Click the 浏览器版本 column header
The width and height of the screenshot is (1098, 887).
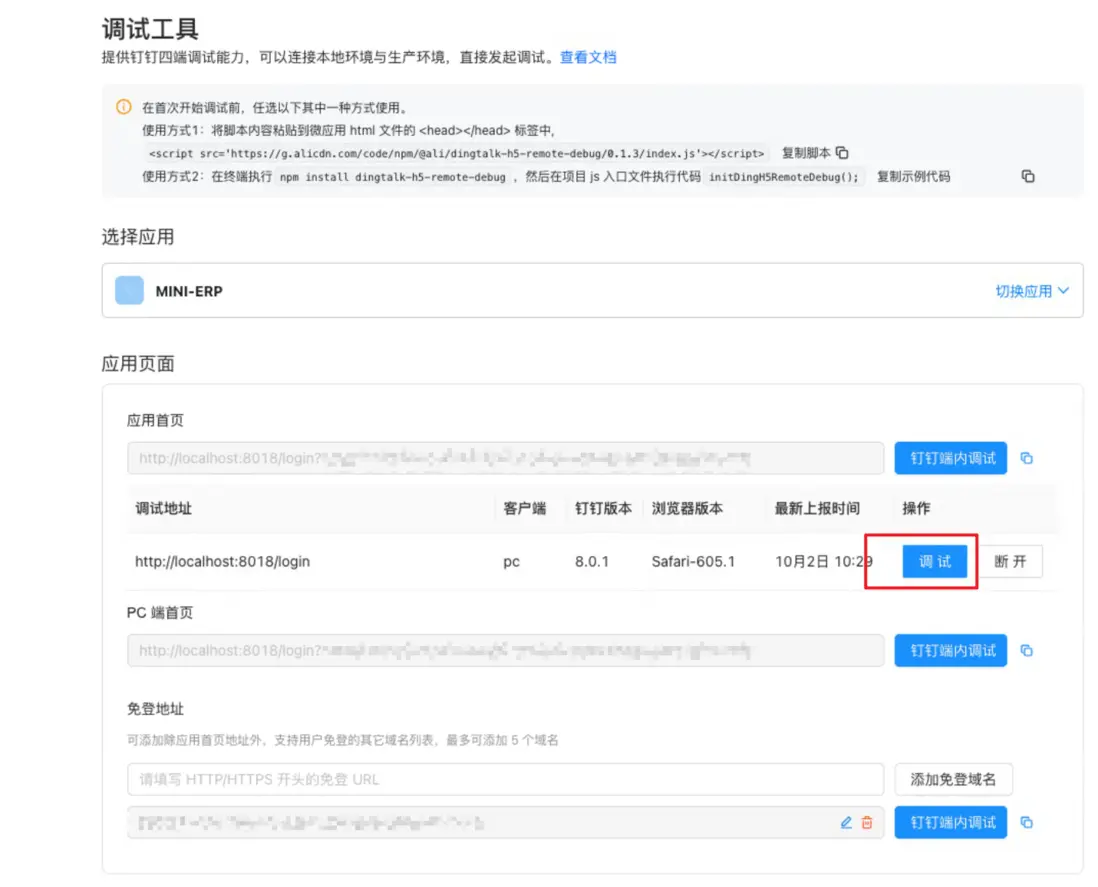pos(687,508)
